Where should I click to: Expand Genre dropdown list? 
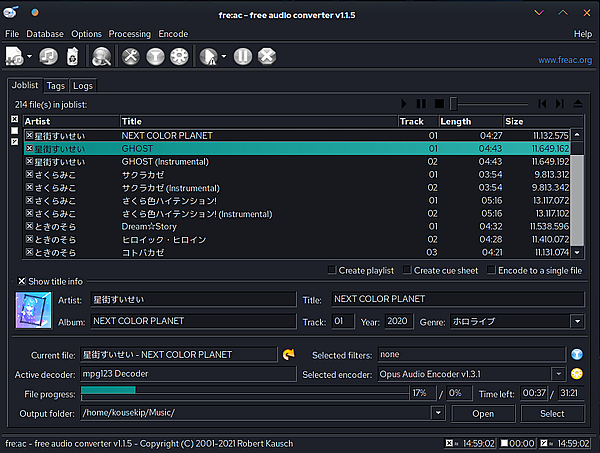(x=577, y=321)
